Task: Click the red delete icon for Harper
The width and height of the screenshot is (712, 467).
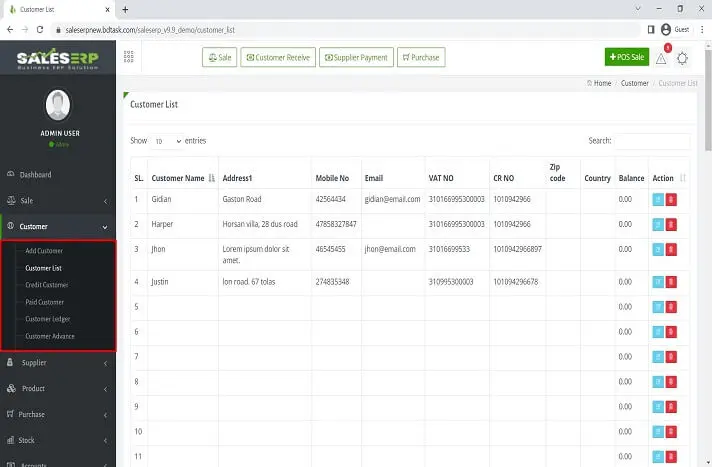Action: click(x=671, y=224)
